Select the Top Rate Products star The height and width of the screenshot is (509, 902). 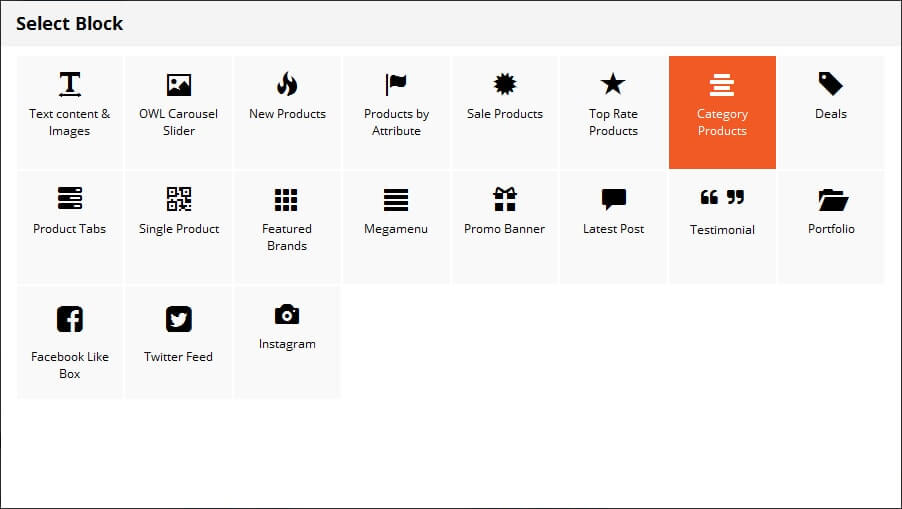pos(613,84)
